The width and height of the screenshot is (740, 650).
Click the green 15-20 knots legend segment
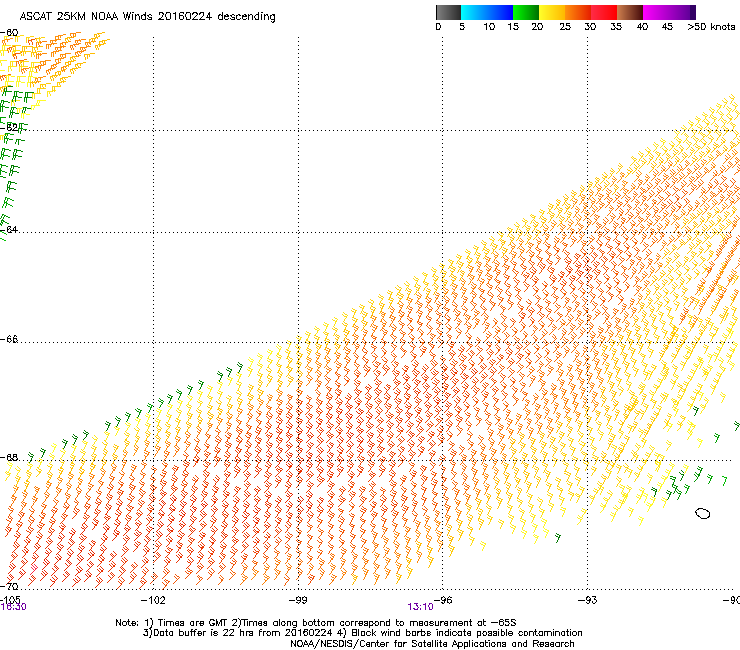(x=526, y=12)
